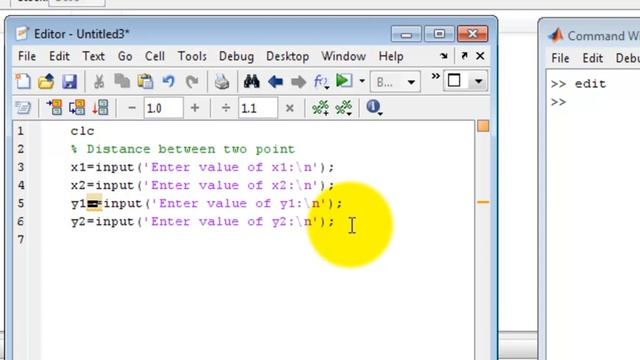Screen dimensions: 640x360
Task: Click the orange code analyzer status box
Action: [483, 126]
